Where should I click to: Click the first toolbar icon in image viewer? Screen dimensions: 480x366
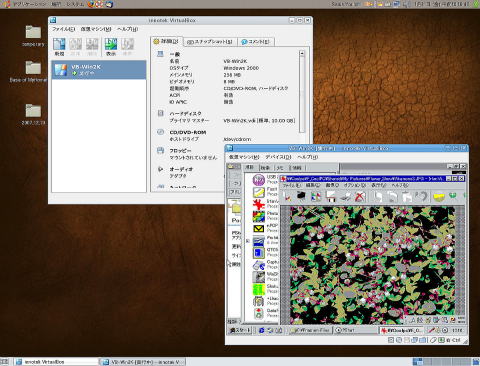tap(287, 197)
